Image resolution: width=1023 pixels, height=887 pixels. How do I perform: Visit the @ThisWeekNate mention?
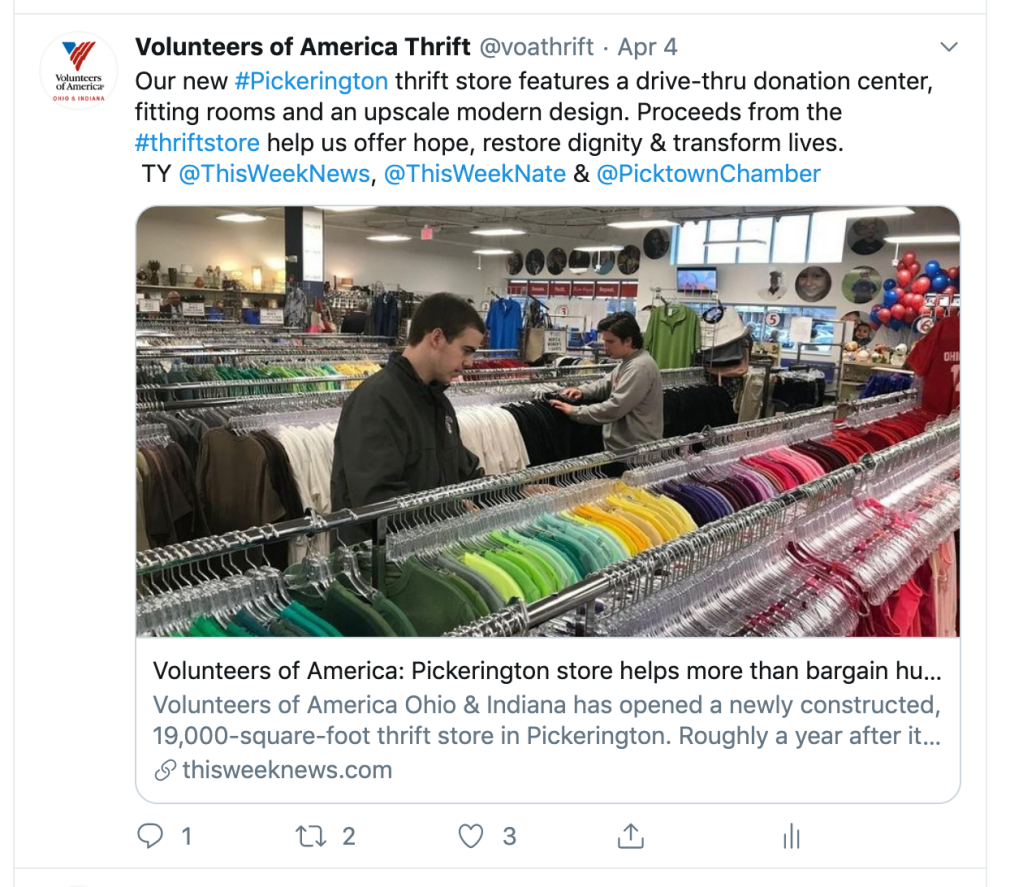[475, 174]
